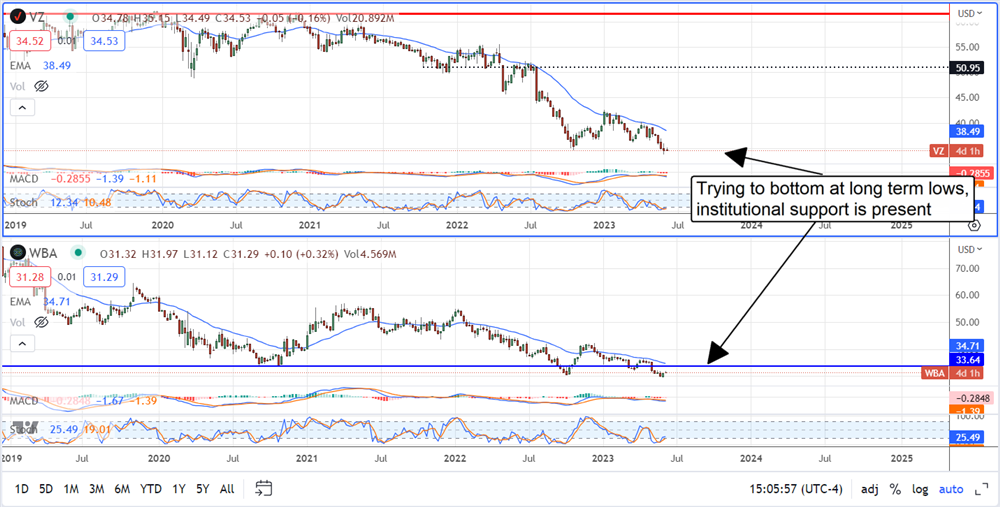
Task: Click the green market status dot beside WBA
Action: click(78, 253)
